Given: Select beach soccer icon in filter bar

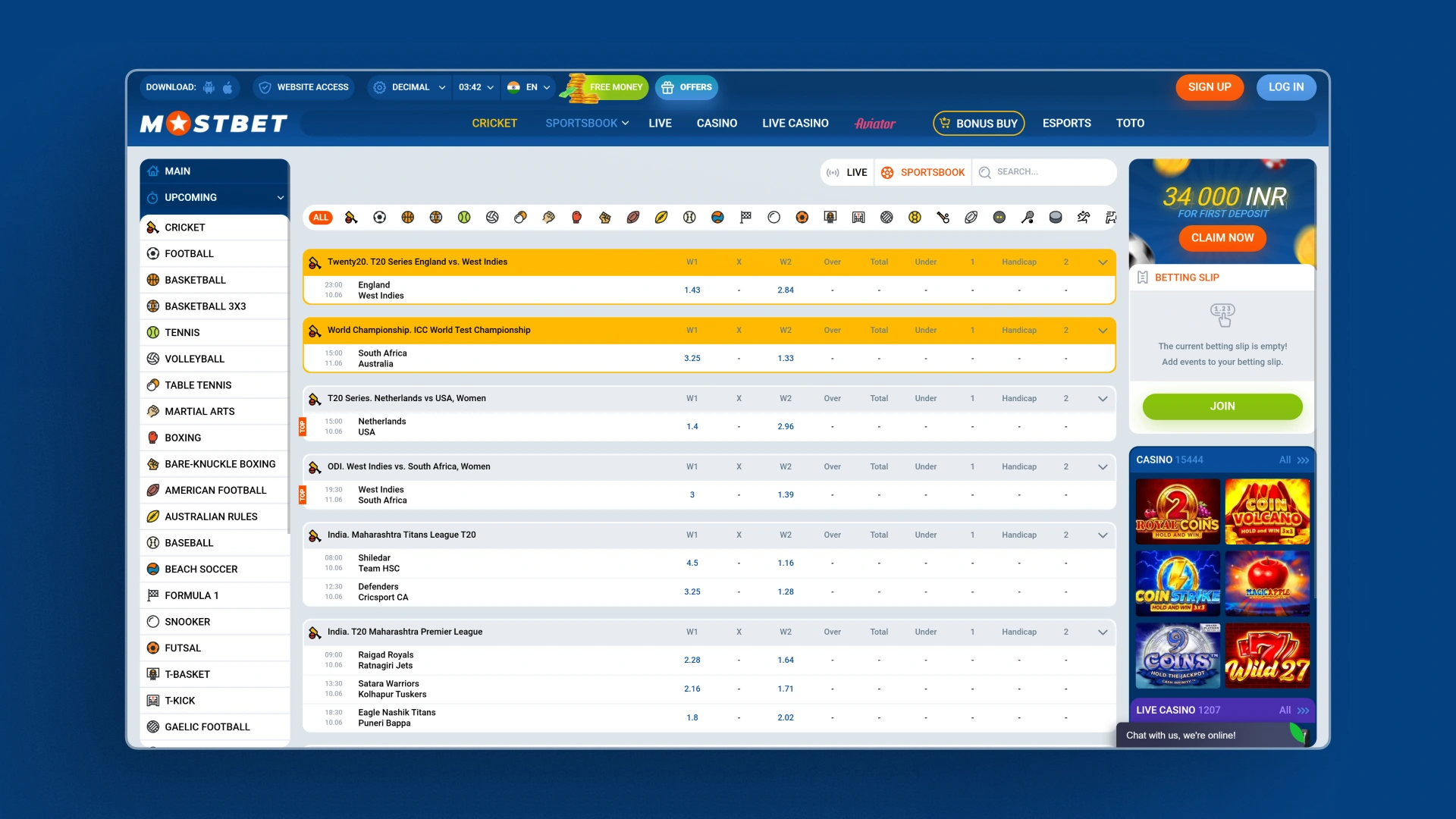Looking at the screenshot, I should (x=717, y=218).
